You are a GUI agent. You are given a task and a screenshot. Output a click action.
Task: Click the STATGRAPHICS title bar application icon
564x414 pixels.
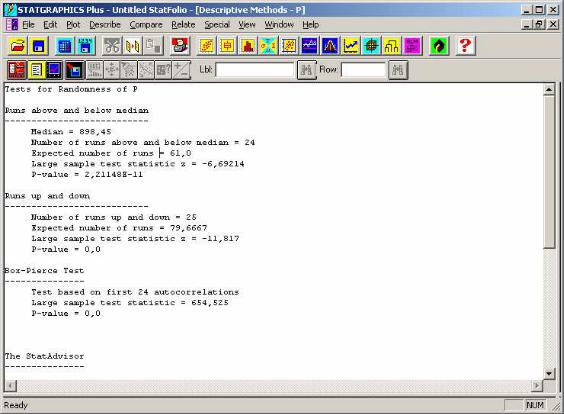click(10, 10)
